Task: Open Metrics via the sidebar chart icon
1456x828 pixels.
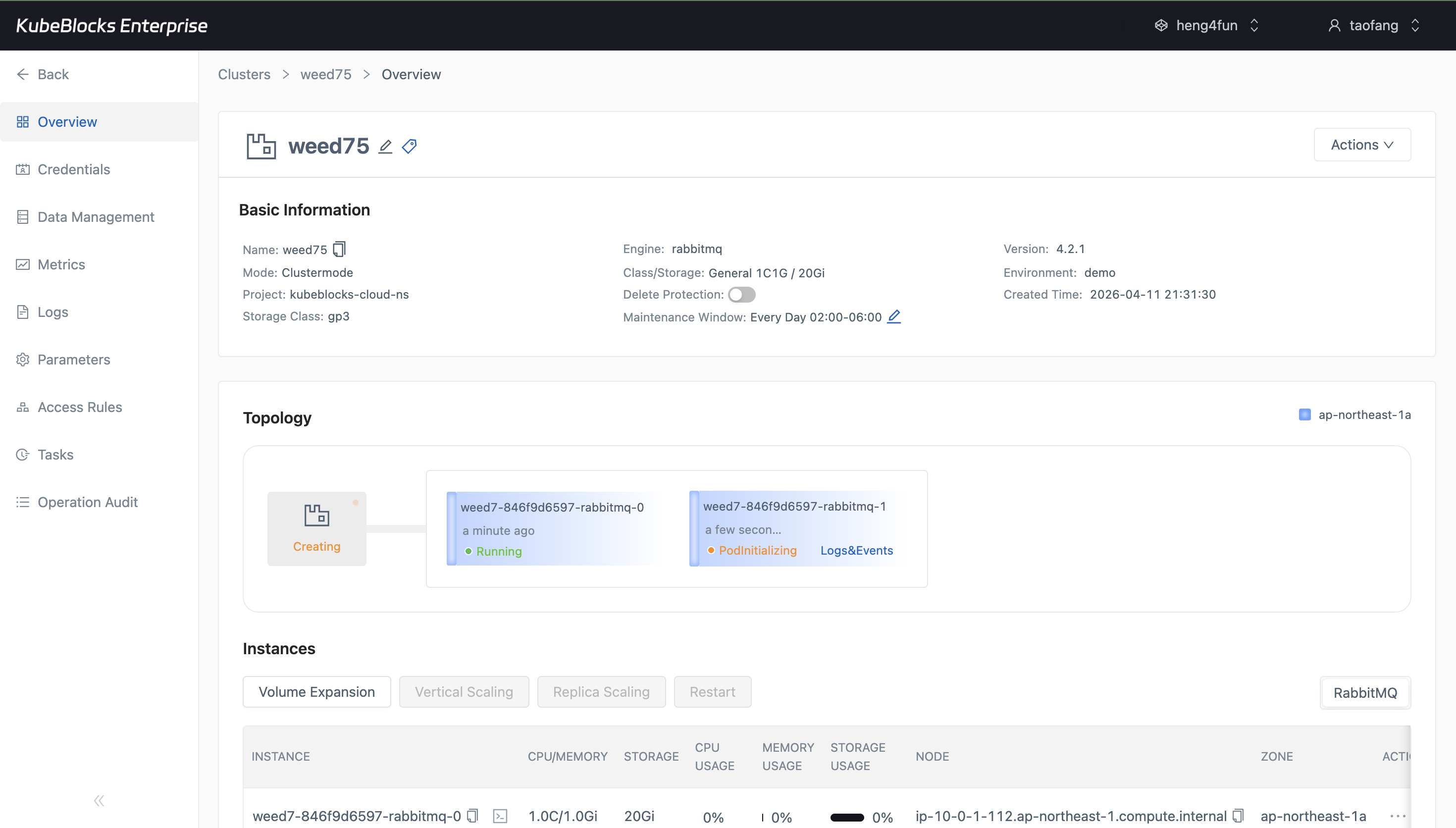Action: click(x=23, y=264)
